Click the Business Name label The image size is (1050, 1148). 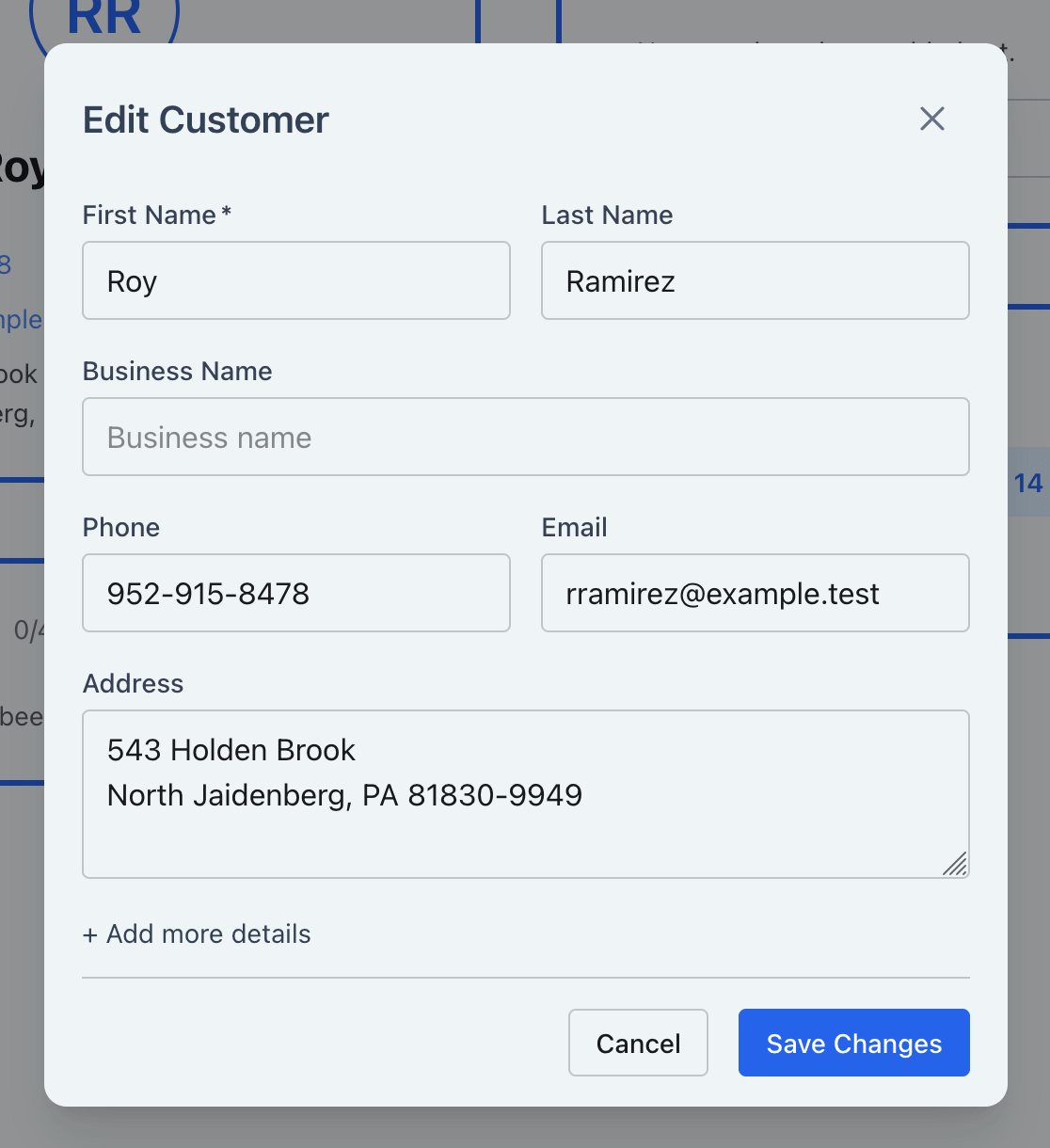[178, 371]
